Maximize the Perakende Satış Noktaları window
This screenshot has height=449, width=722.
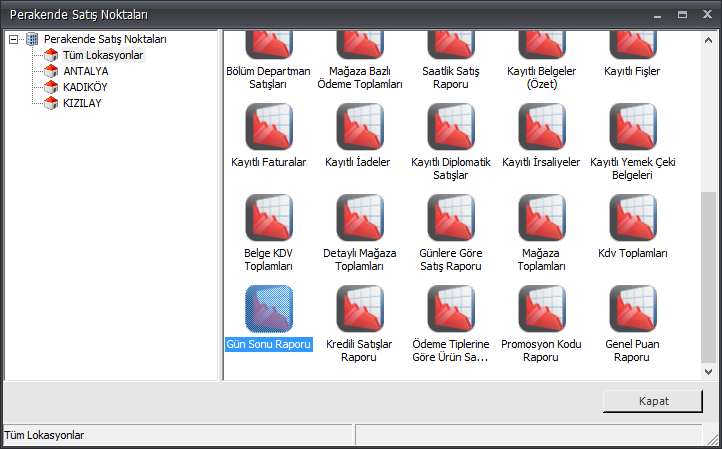[682, 15]
